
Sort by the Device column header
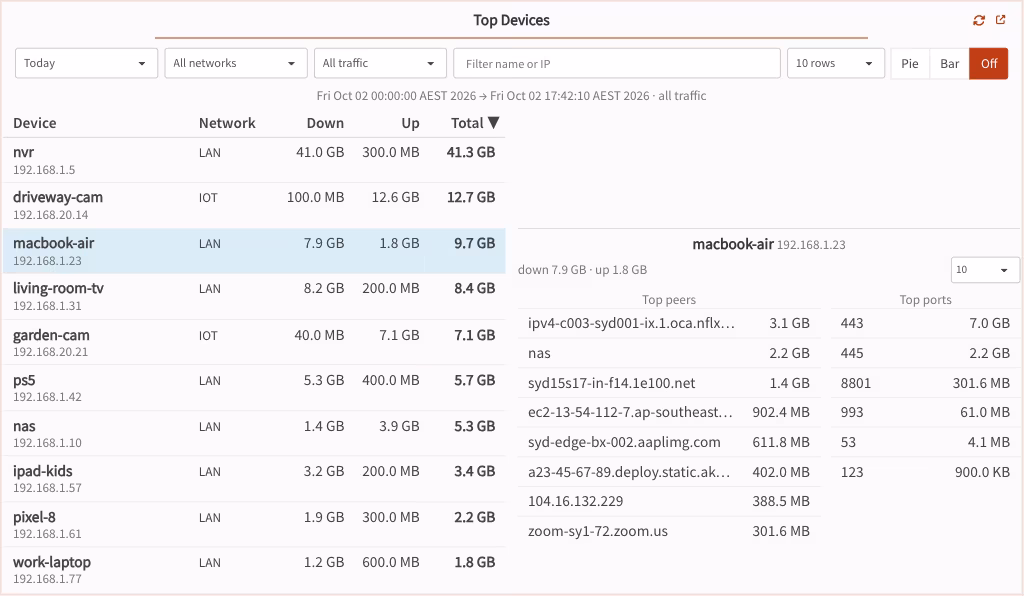tap(35, 123)
